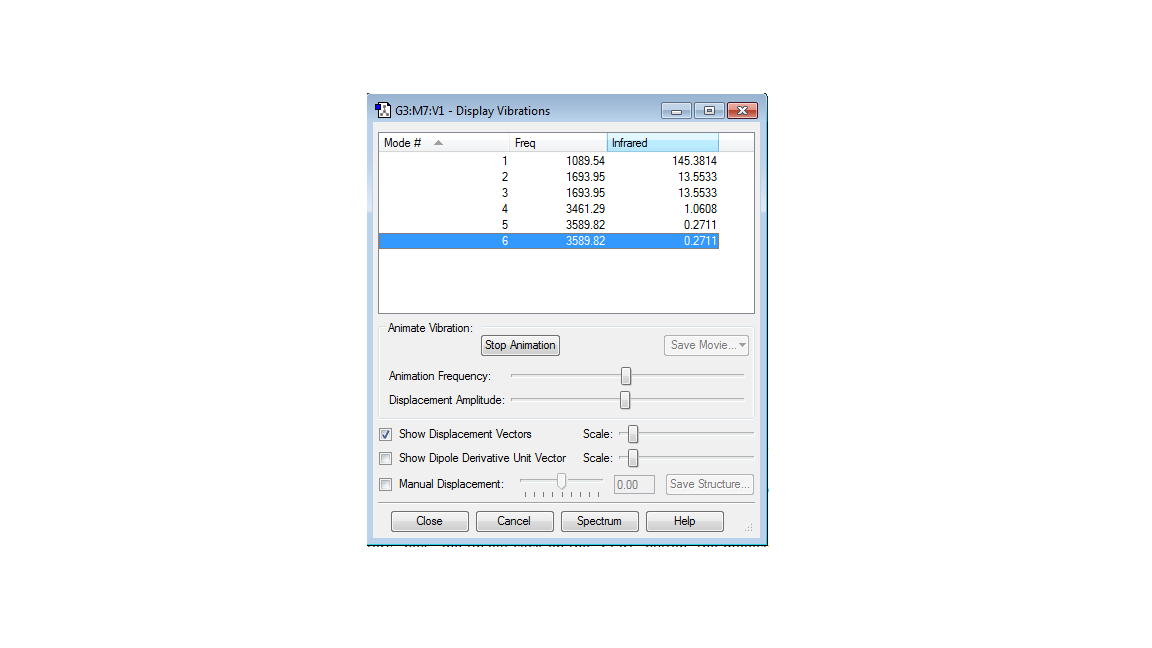
Task: Click the Help button
Action: 685,521
